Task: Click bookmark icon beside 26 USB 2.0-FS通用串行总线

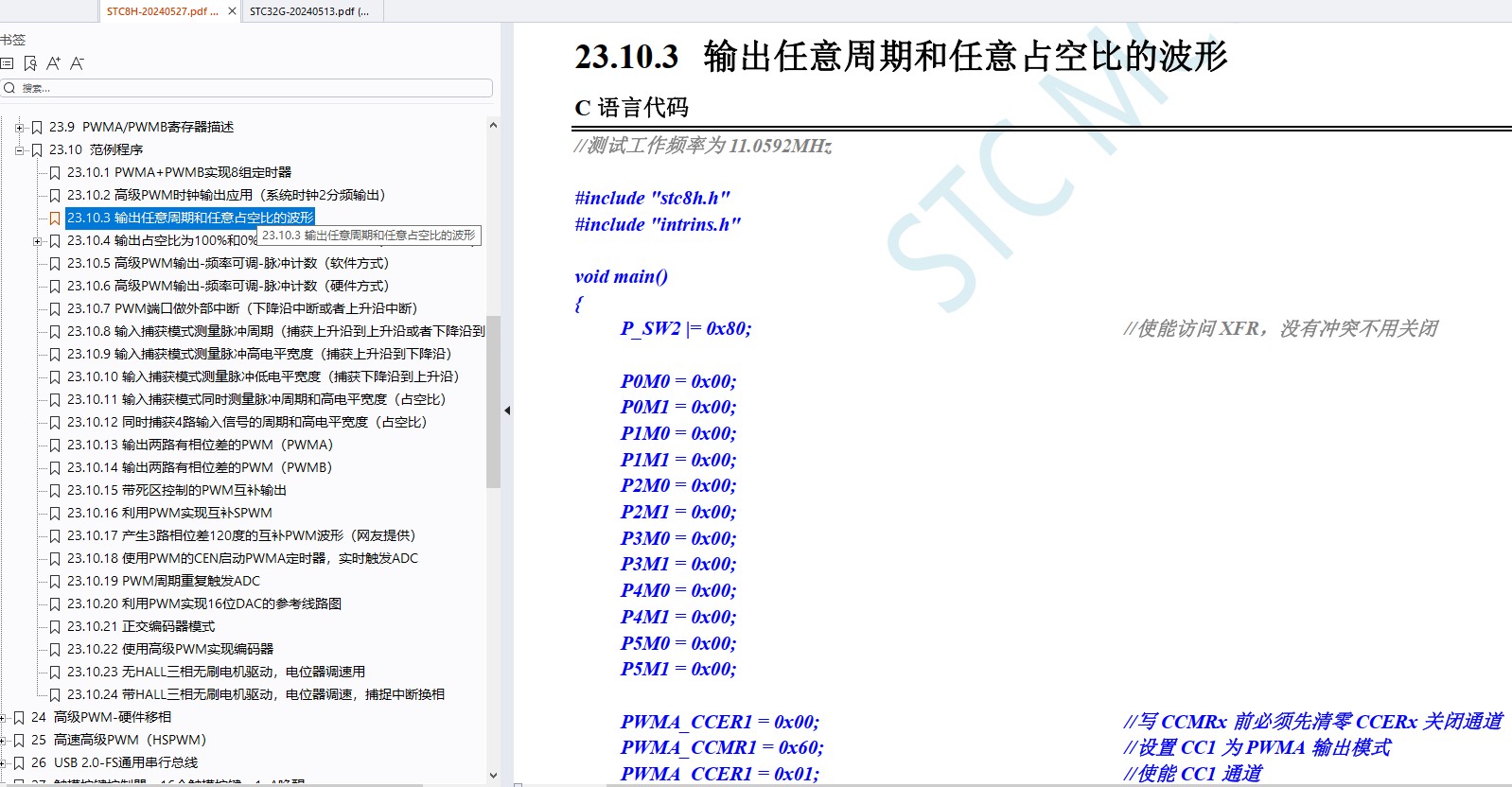Action: [19, 762]
